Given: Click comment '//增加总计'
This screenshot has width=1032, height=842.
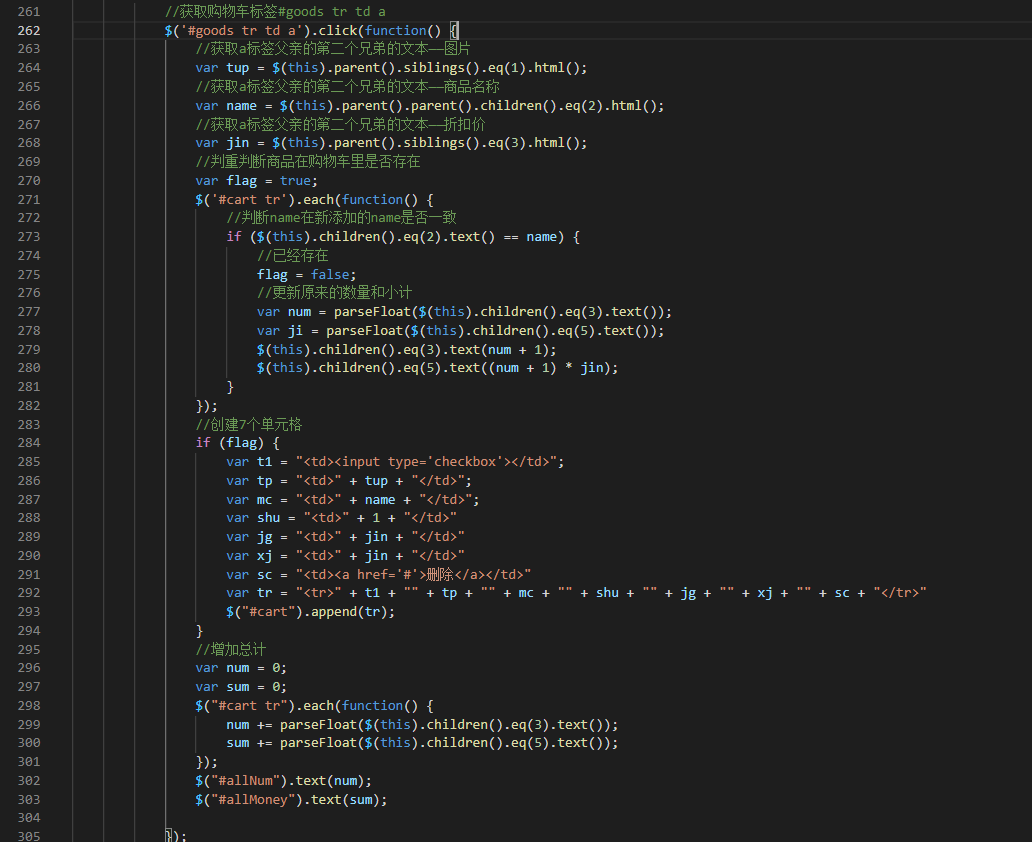Looking at the screenshot, I should pyautogui.click(x=230, y=650).
